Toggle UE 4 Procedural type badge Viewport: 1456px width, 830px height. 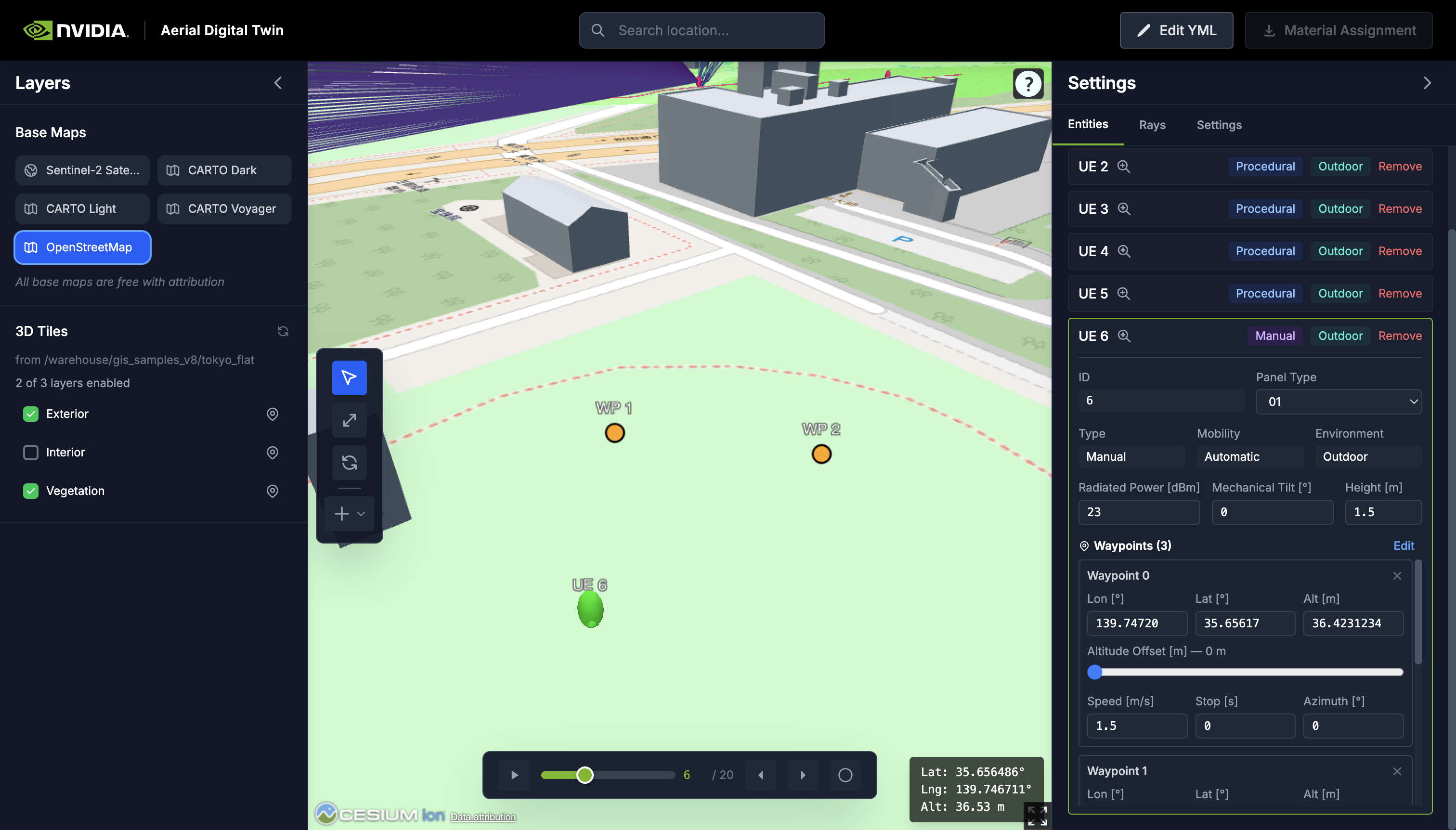tap(1265, 251)
